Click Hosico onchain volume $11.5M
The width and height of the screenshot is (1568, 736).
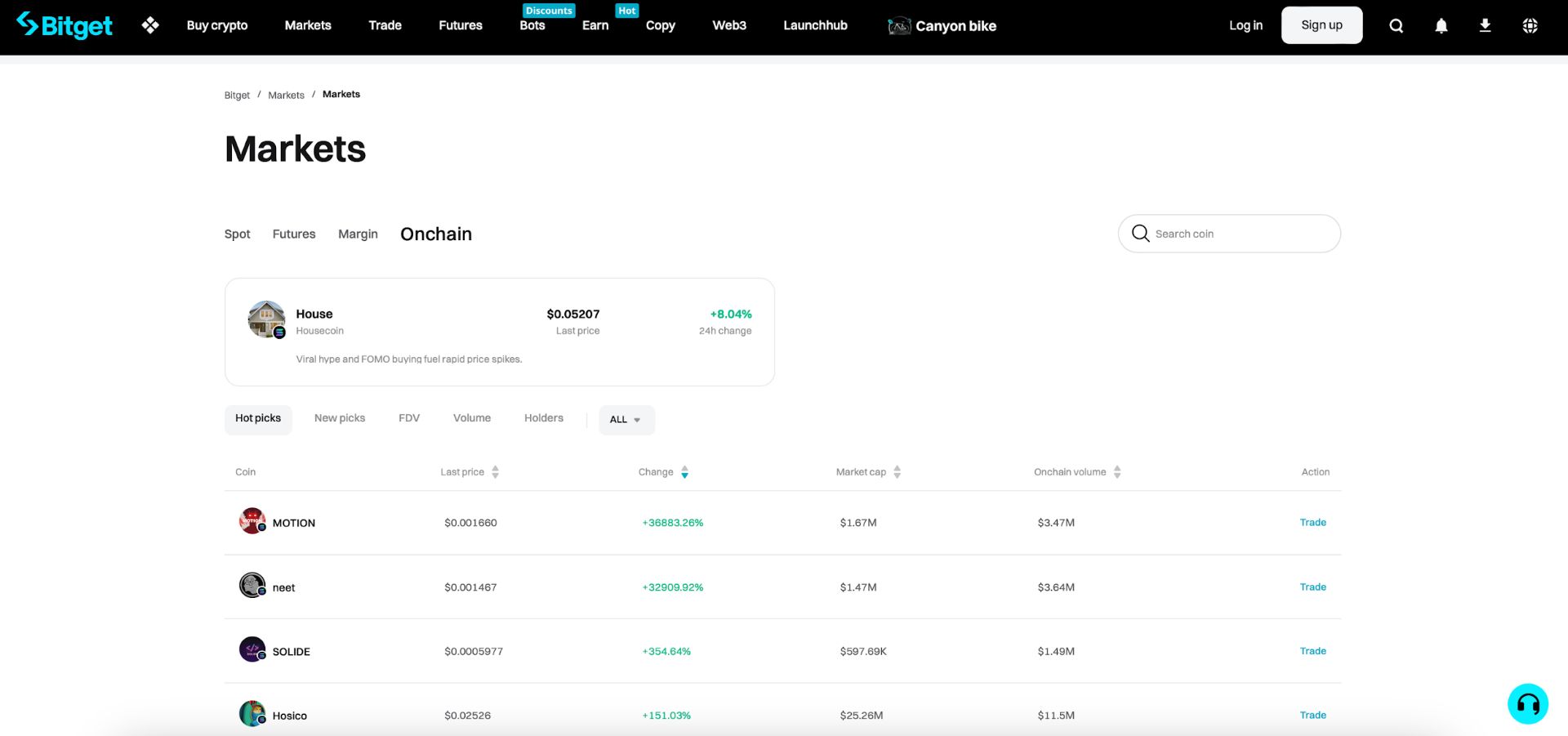[x=1056, y=716]
